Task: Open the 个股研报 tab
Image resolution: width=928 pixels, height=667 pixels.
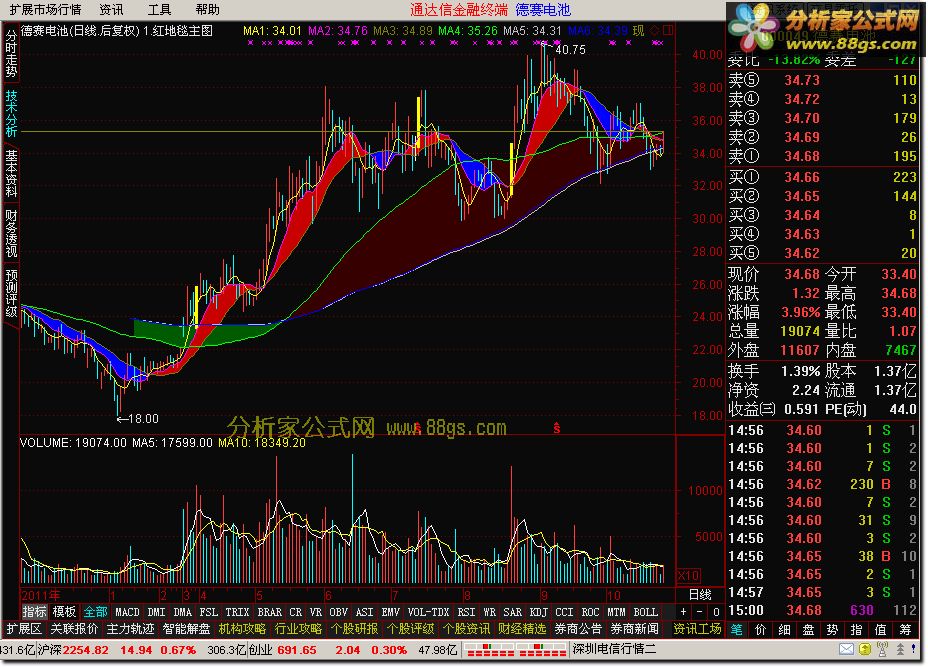Action: tap(354, 629)
